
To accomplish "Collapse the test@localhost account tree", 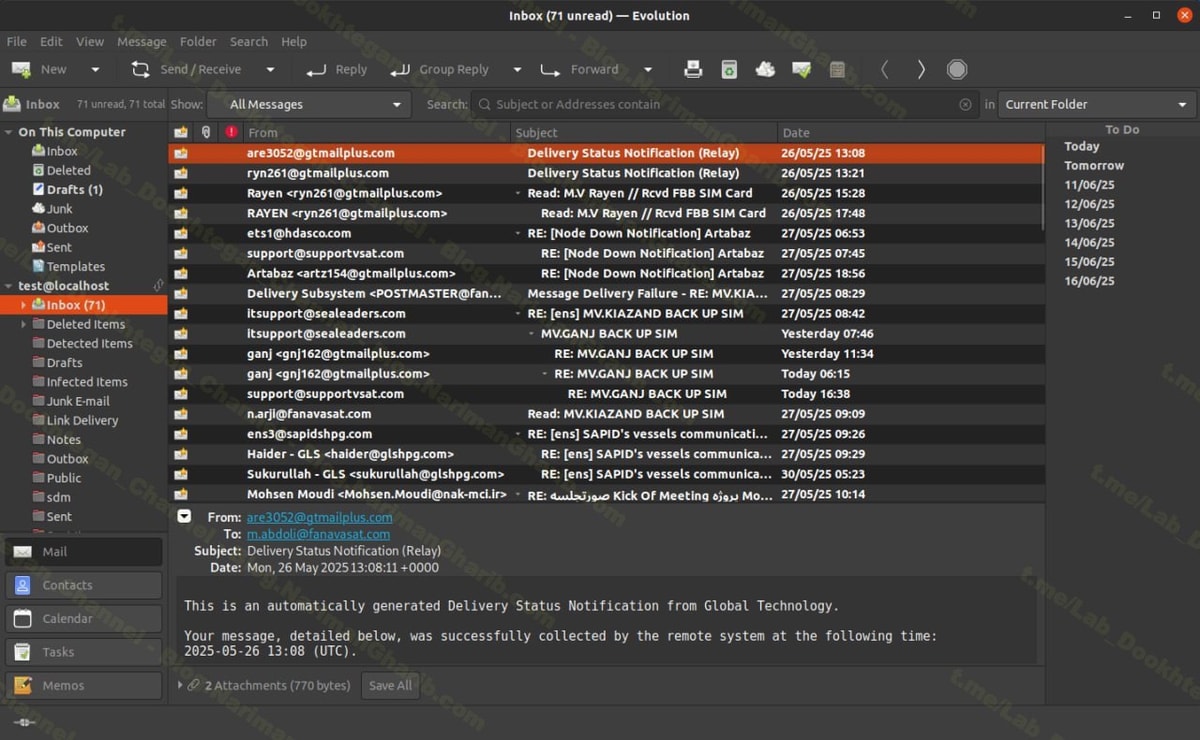I will click(9, 286).
